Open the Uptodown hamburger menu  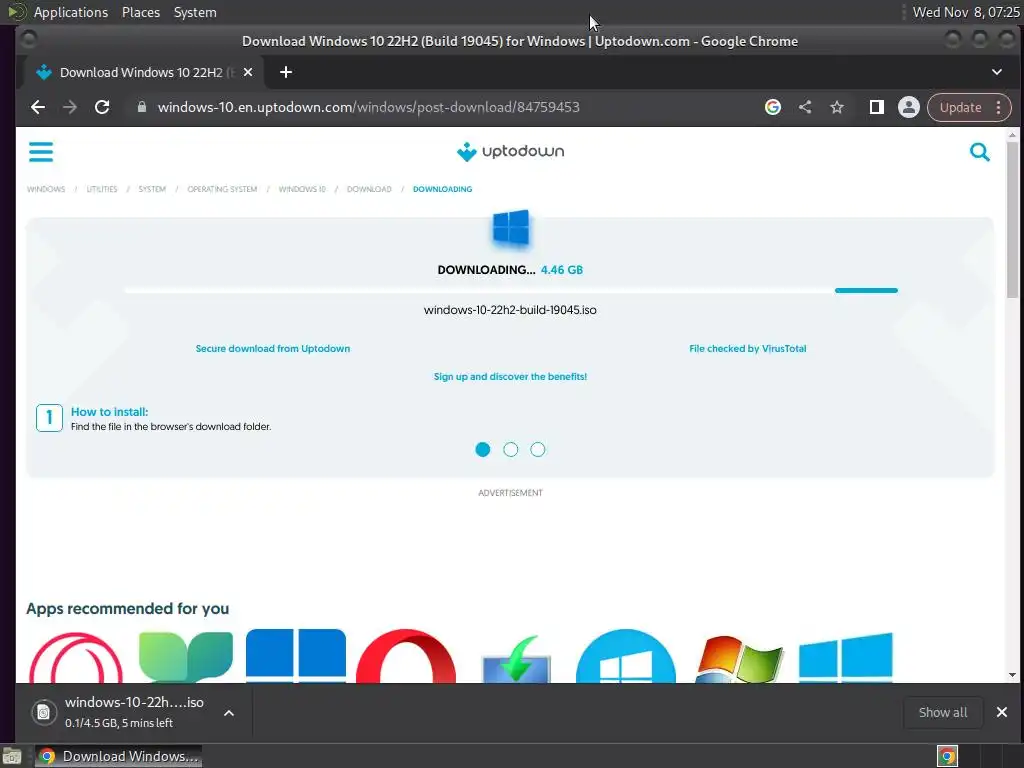point(40,152)
